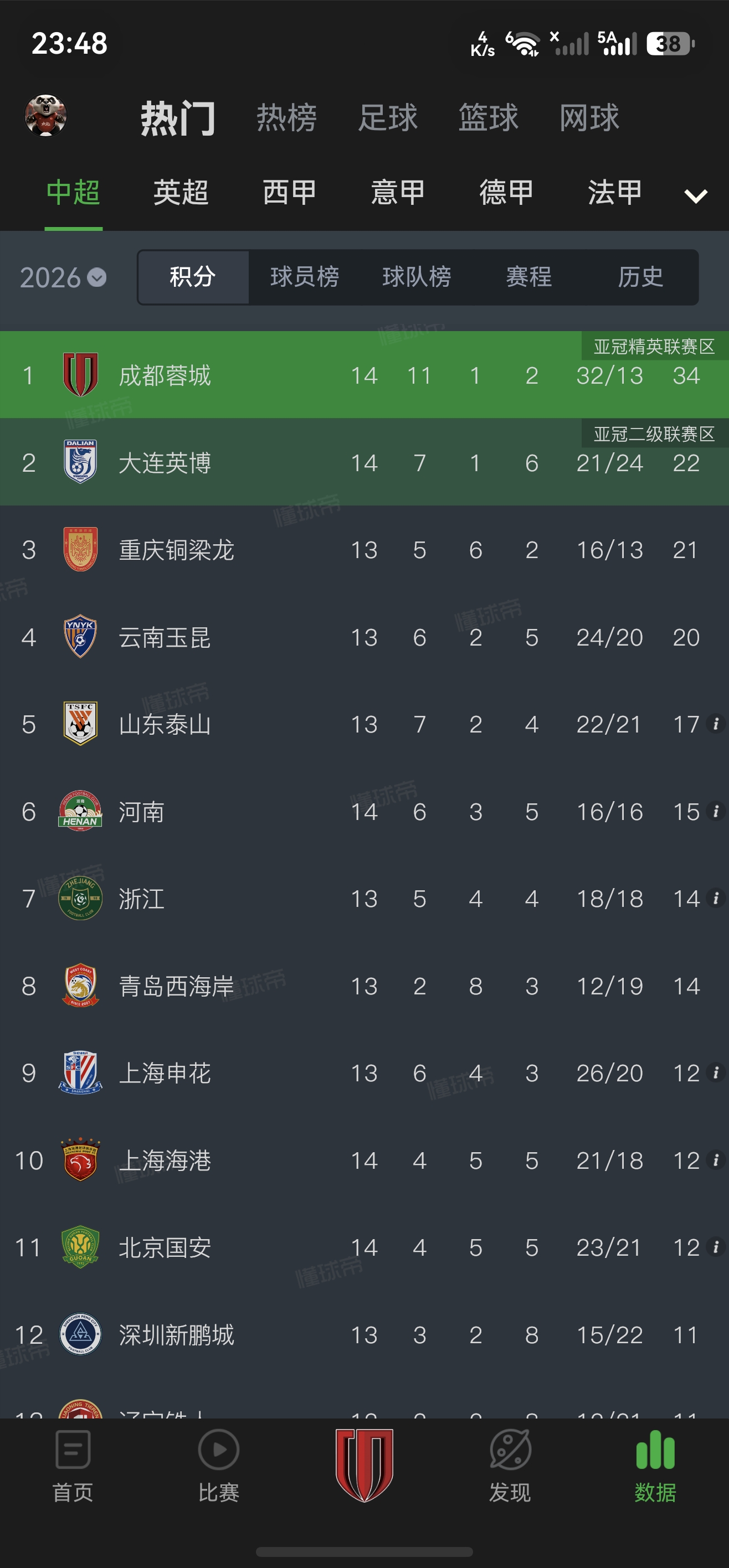Image resolution: width=729 pixels, height=1568 pixels.
Task: Open the 比赛 matches play icon
Action: tap(219, 1450)
